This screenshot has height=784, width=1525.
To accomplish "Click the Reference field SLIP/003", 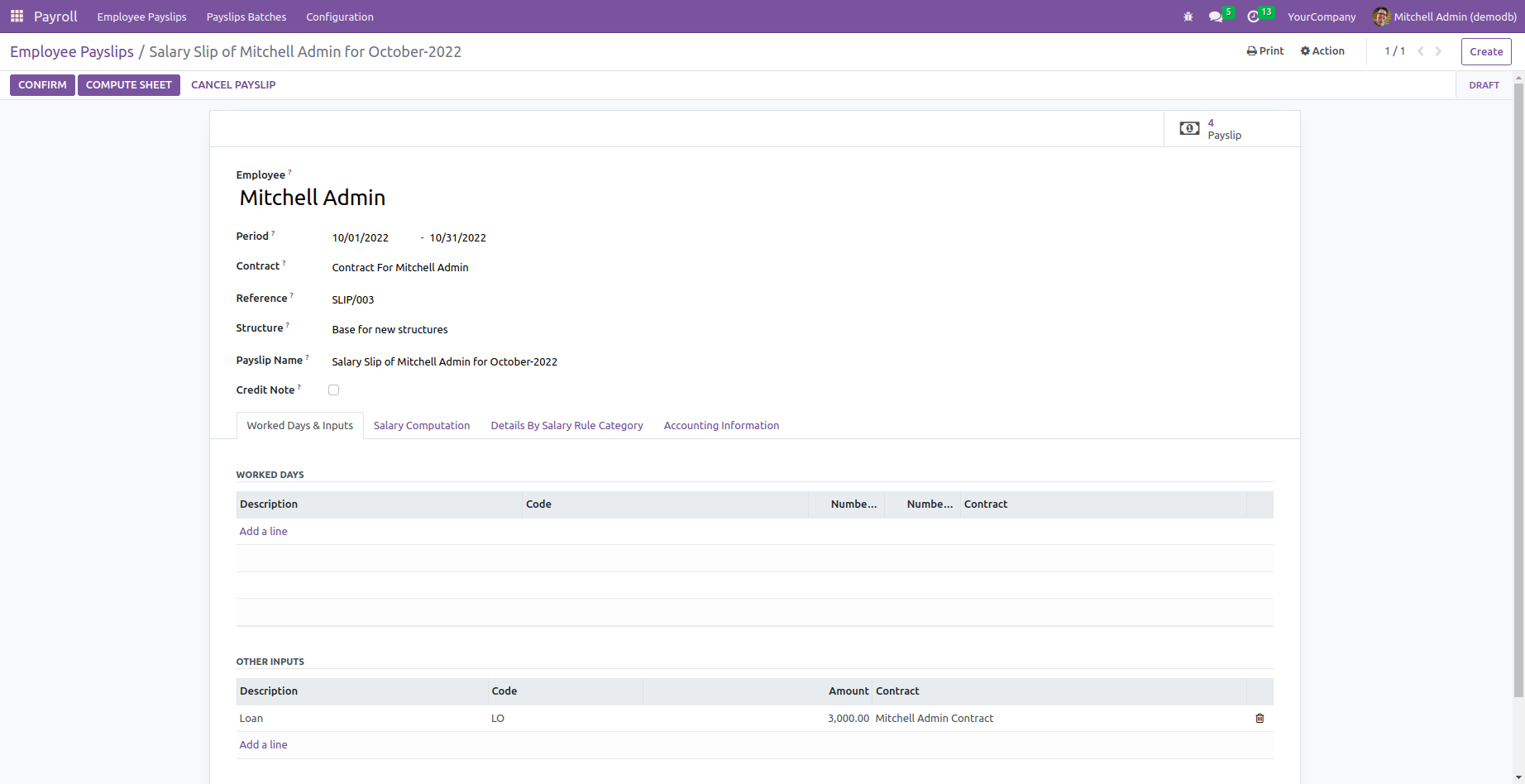I will point(353,299).
